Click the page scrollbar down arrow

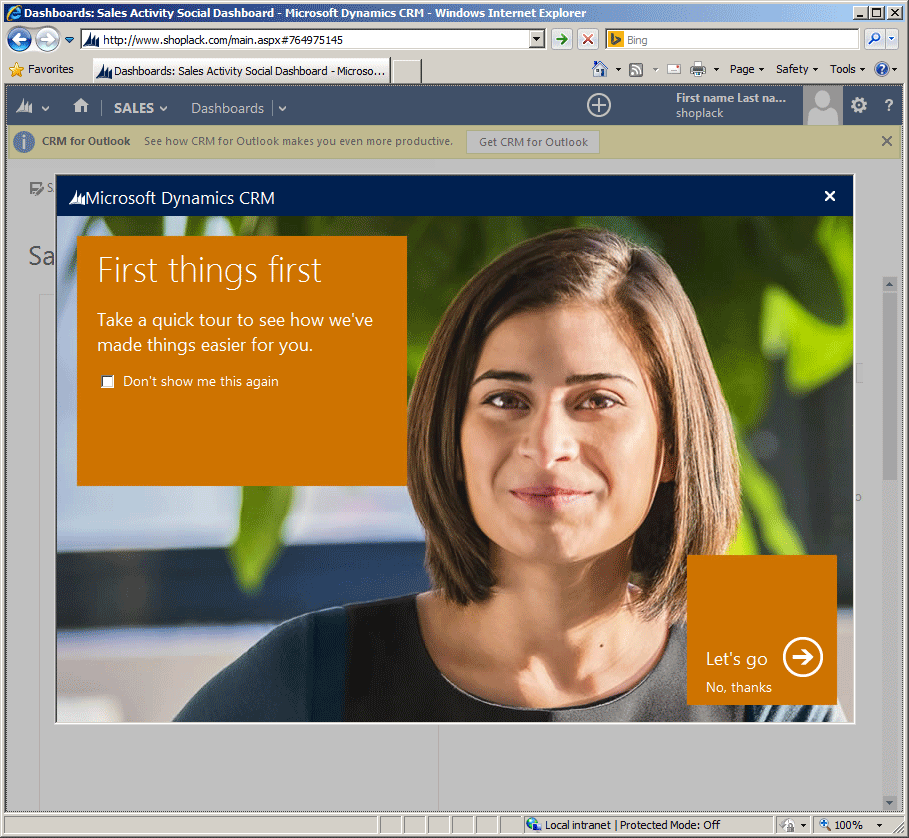[x=889, y=803]
